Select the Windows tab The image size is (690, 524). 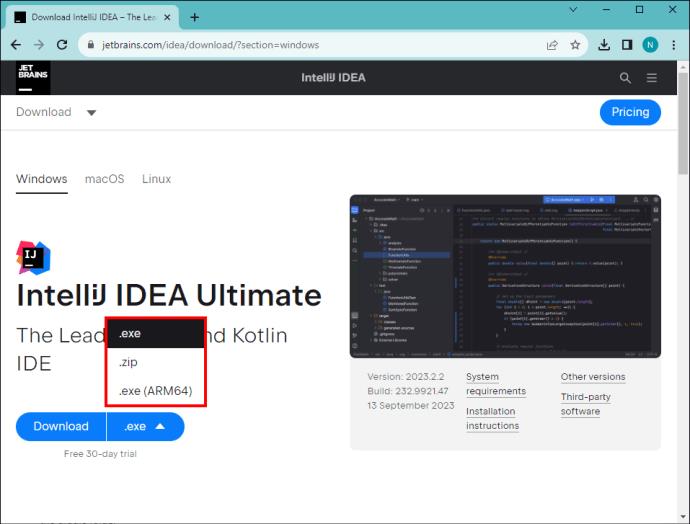pos(42,180)
